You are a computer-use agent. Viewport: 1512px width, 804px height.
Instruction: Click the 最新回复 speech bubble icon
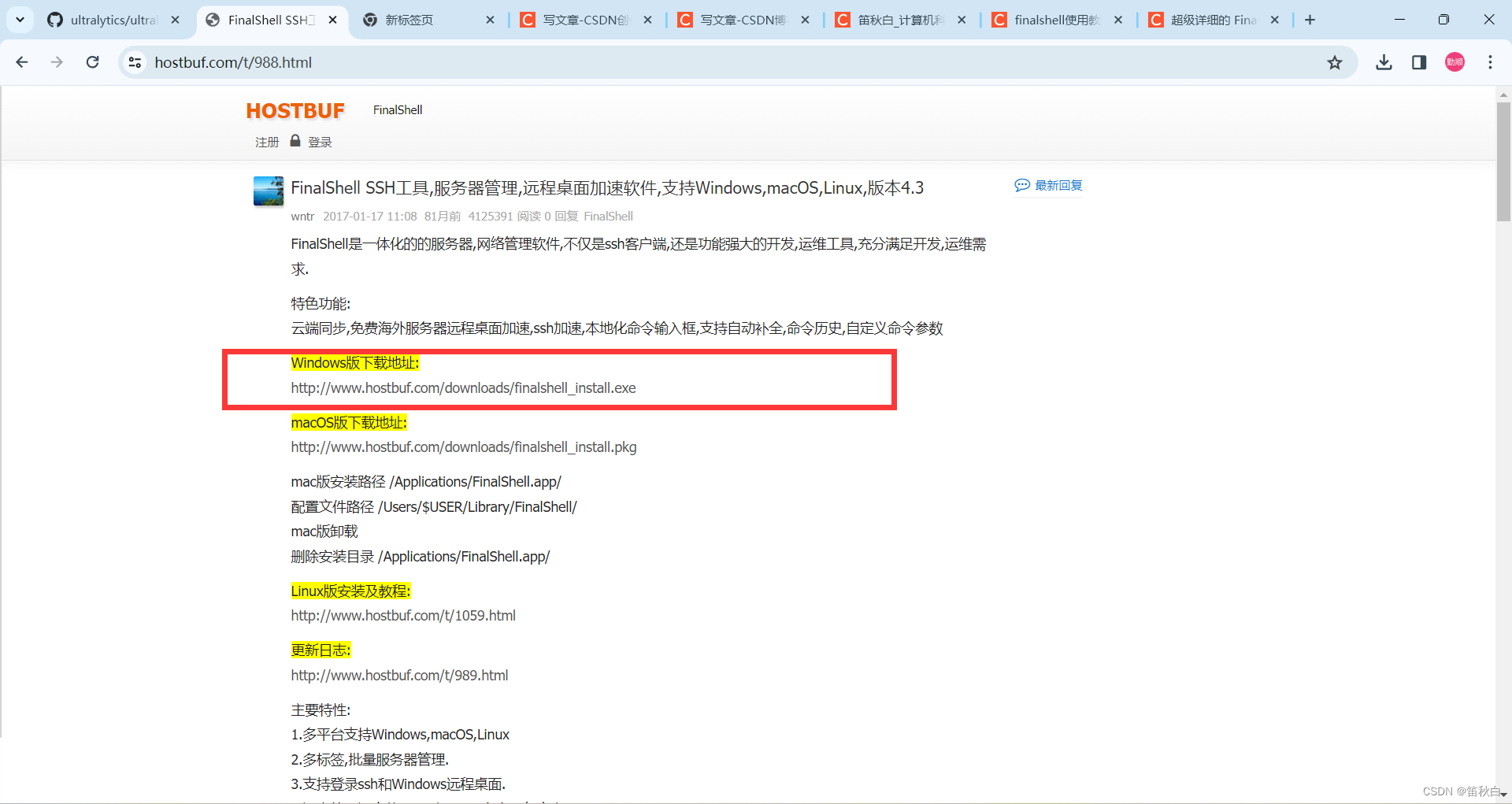pyautogui.click(x=1022, y=185)
